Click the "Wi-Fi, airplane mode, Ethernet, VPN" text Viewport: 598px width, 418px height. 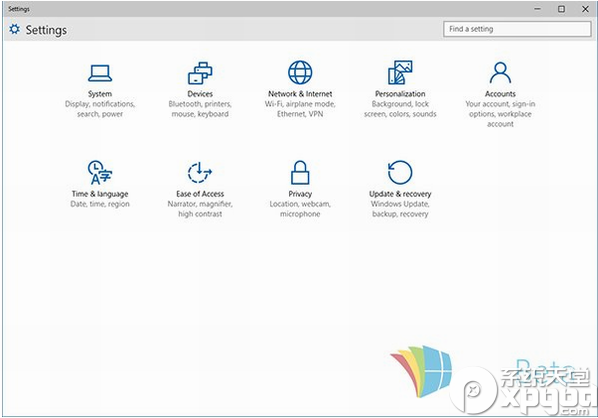(300, 109)
